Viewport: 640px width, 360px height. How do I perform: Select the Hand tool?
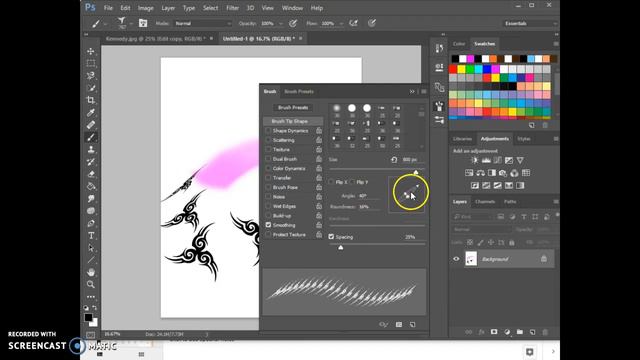click(91, 272)
